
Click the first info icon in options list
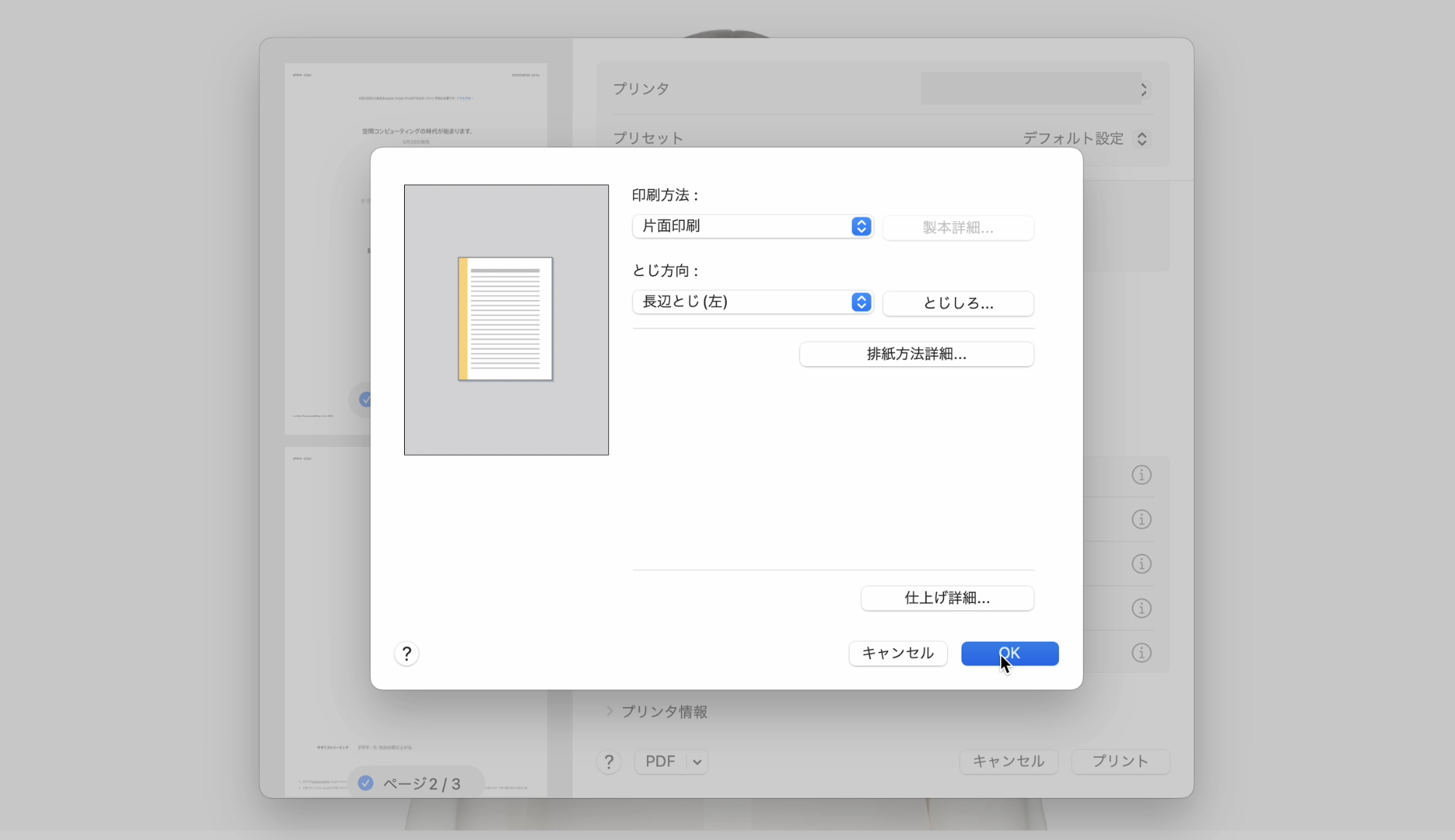pyautogui.click(x=1142, y=475)
